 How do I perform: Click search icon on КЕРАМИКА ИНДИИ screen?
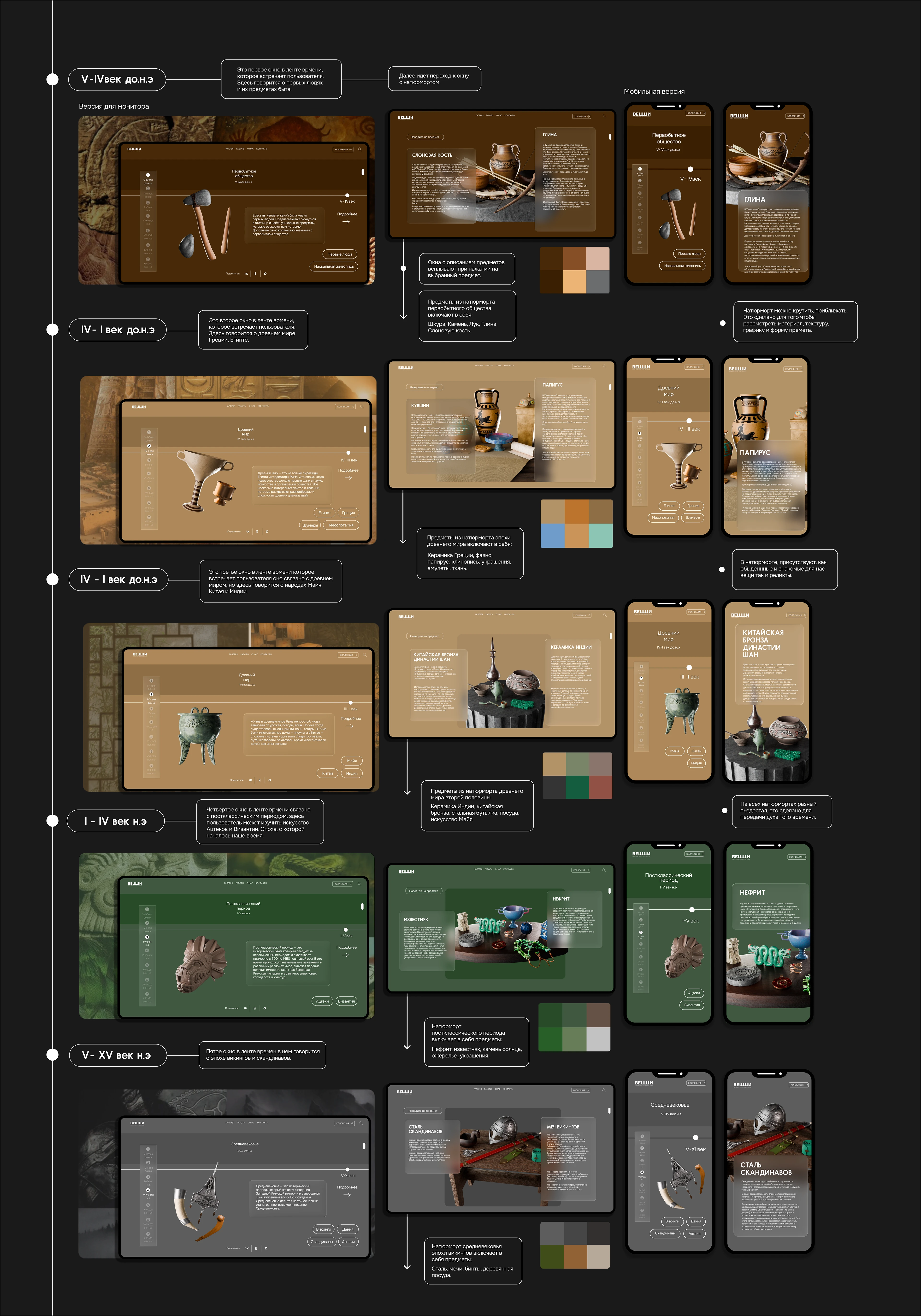pyautogui.click(x=605, y=615)
